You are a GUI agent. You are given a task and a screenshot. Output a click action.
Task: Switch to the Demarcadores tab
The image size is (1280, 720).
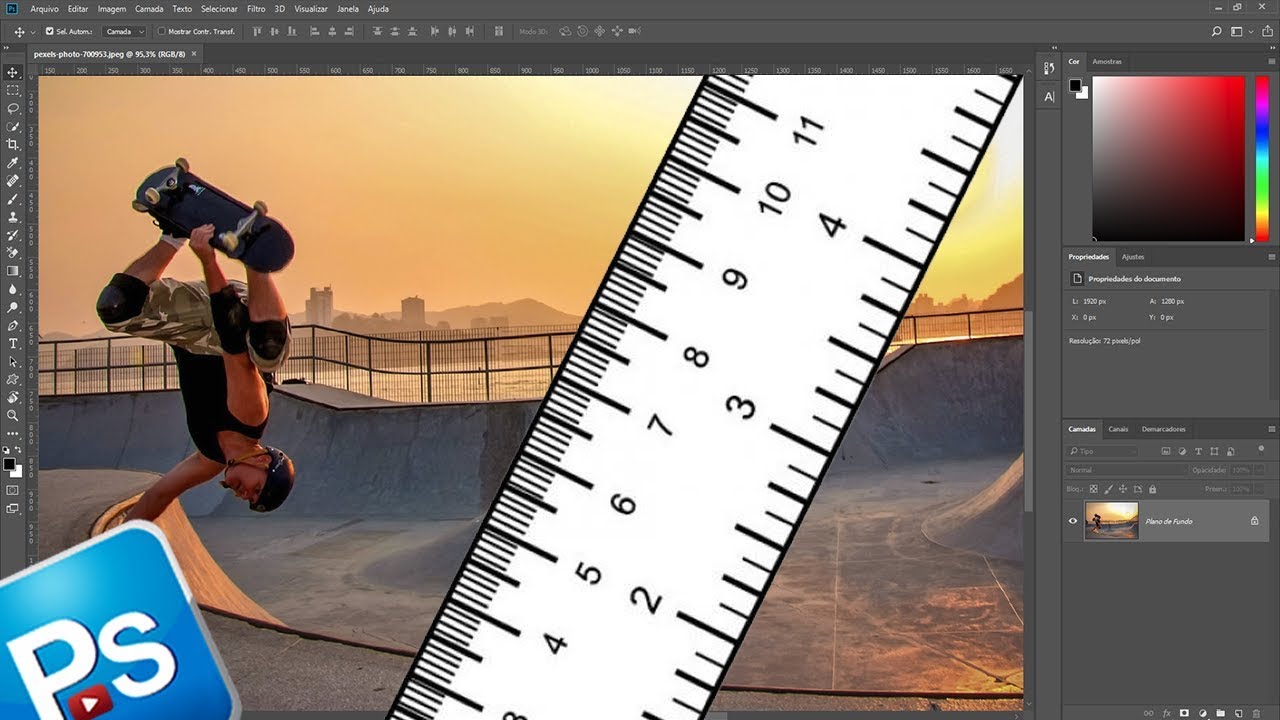pyautogui.click(x=1164, y=429)
